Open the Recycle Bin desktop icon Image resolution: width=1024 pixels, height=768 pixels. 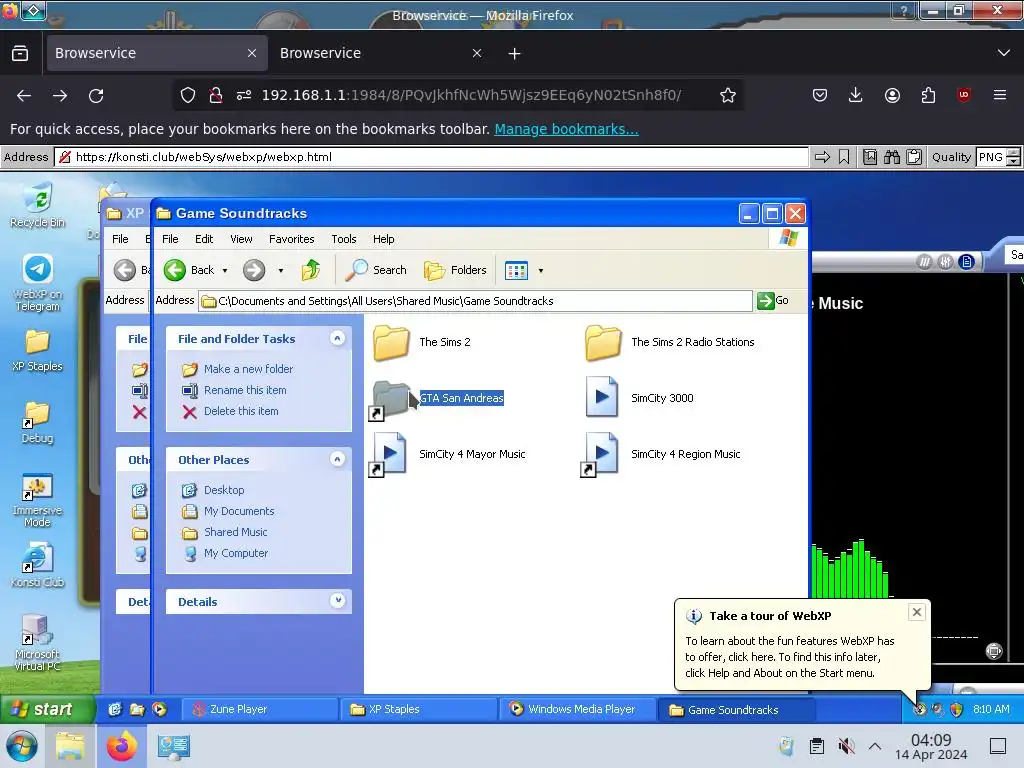click(x=37, y=206)
